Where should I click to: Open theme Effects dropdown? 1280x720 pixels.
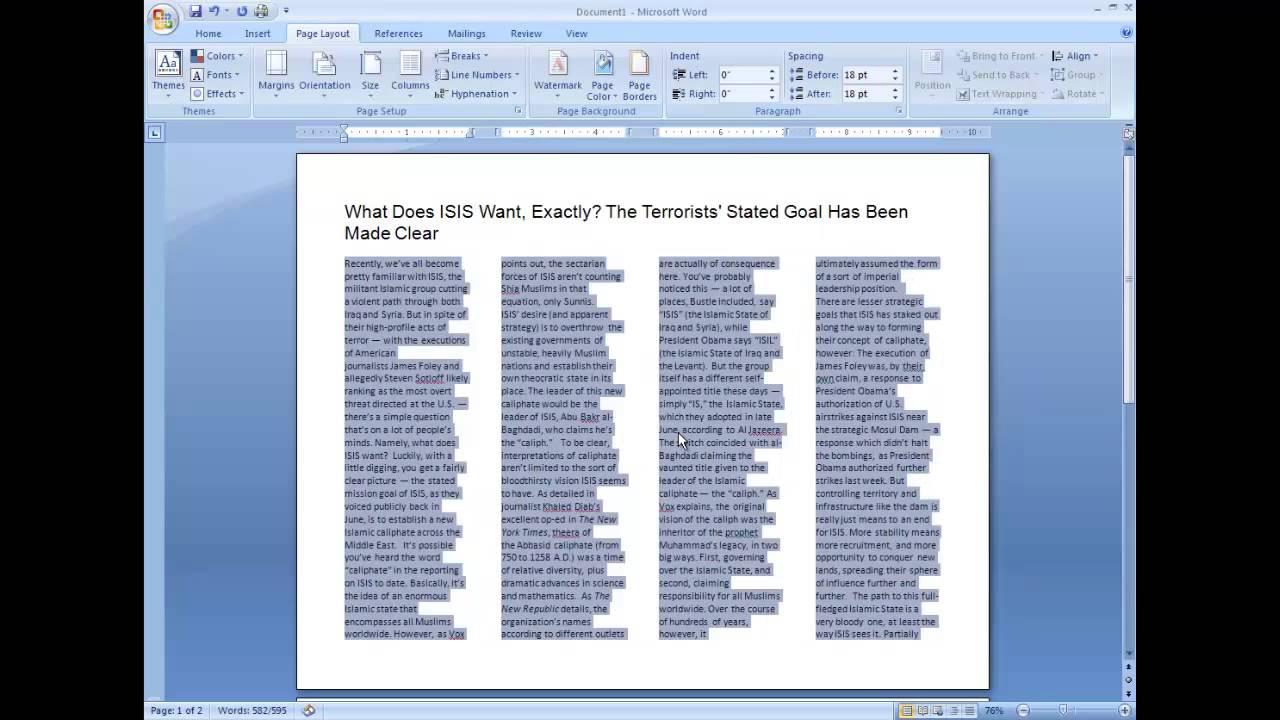pos(216,94)
